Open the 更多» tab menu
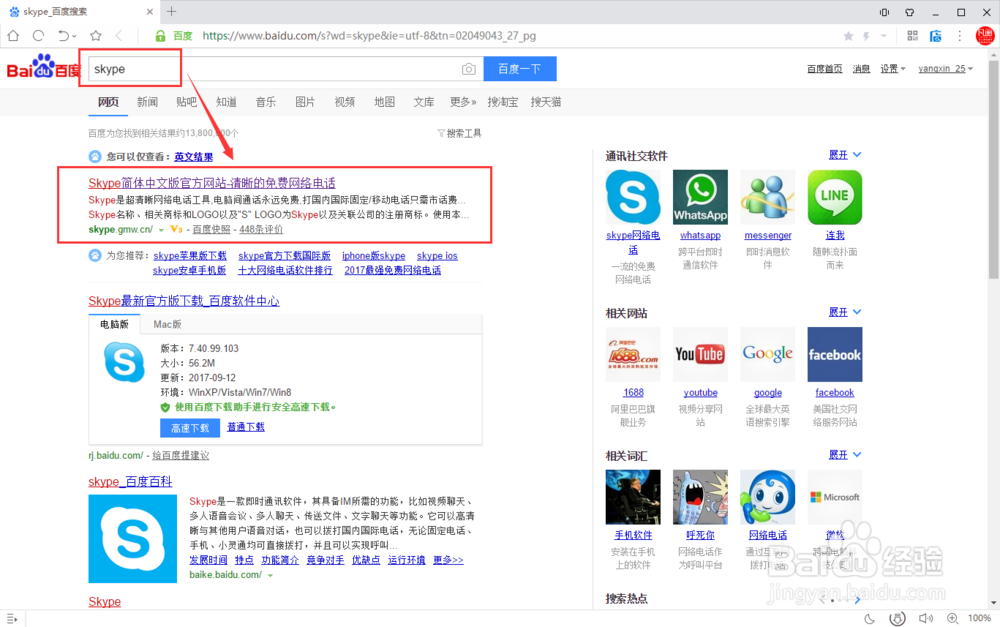 (463, 102)
